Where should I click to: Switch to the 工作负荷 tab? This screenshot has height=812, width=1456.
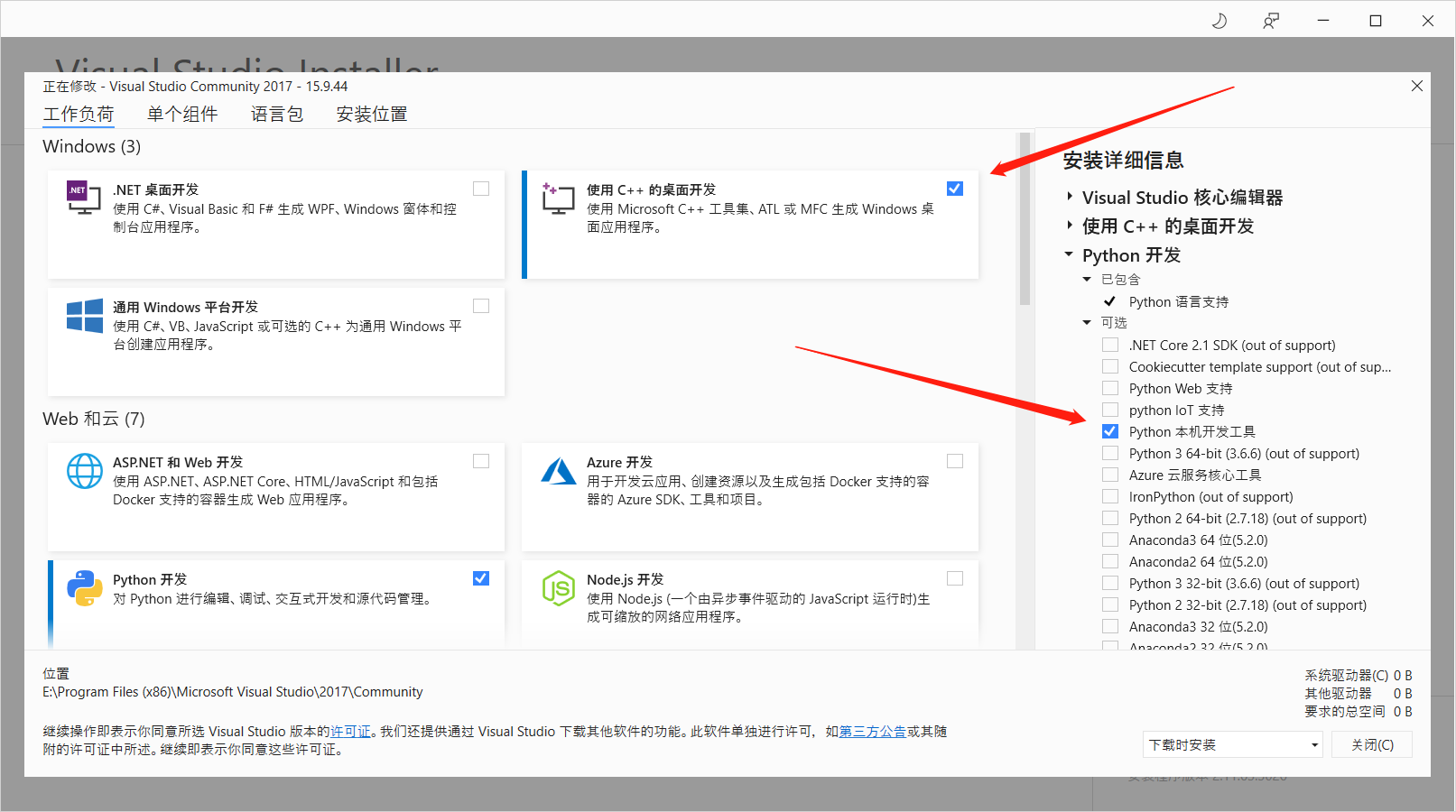point(79,114)
